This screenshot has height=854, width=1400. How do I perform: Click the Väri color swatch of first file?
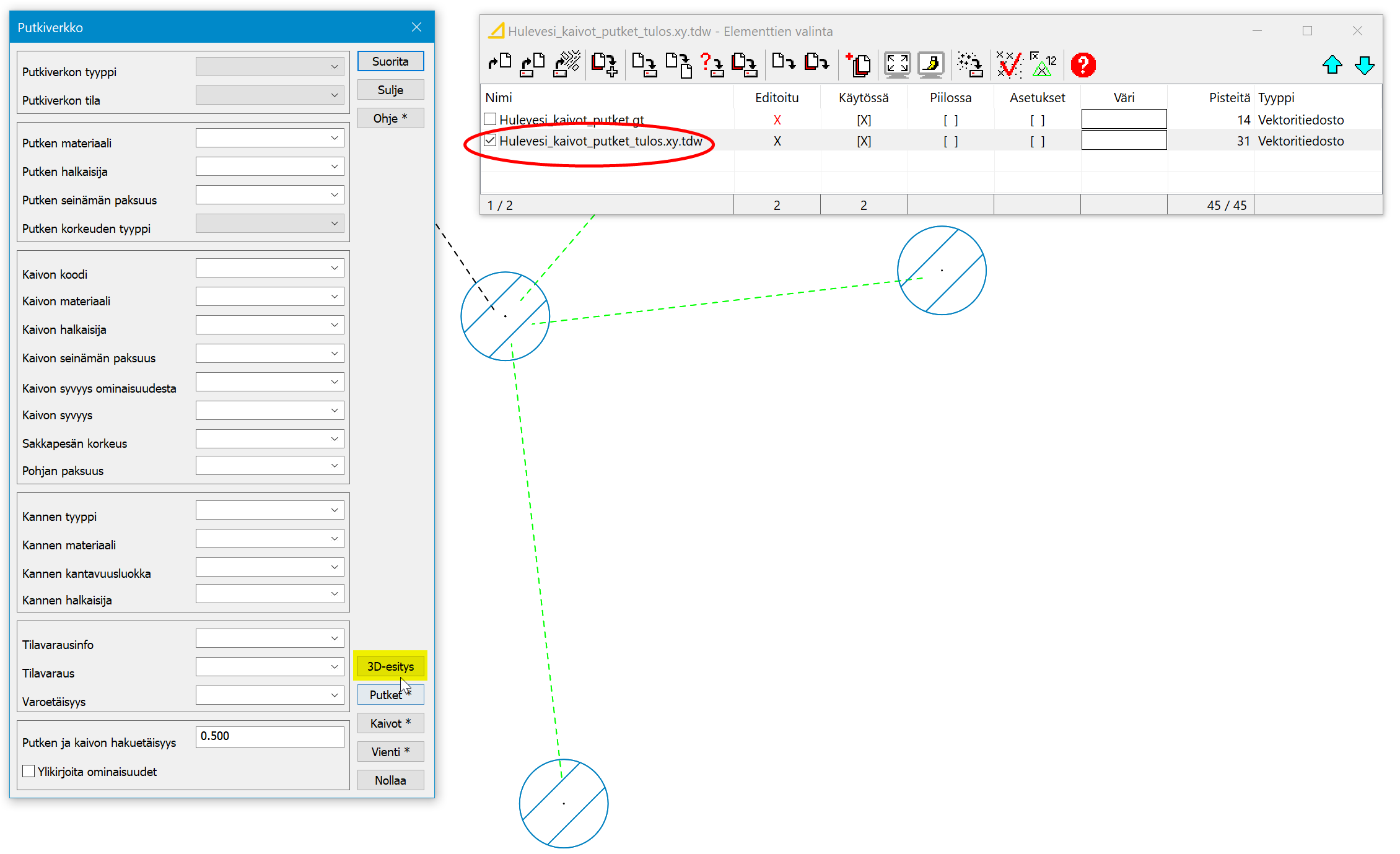[1124, 119]
